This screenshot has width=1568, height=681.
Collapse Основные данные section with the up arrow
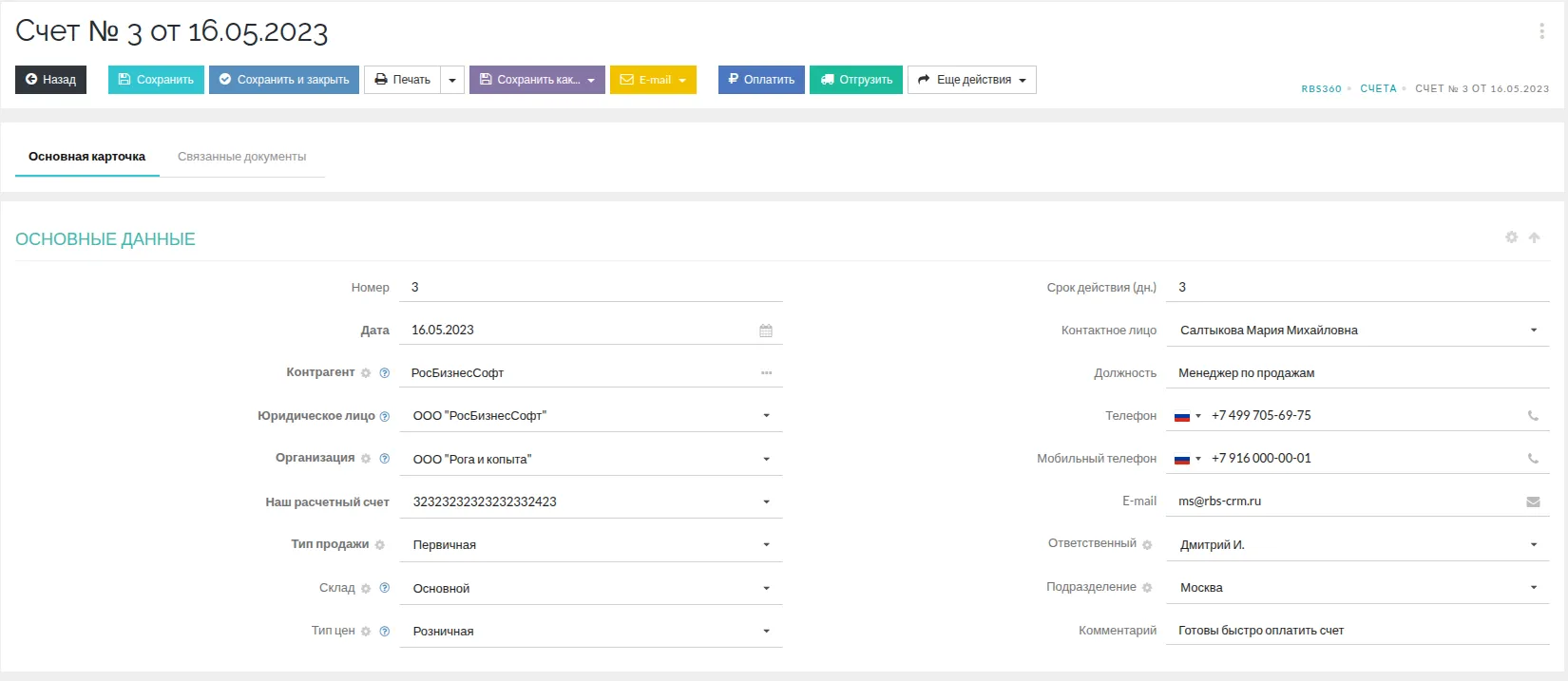pos(1534,237)
